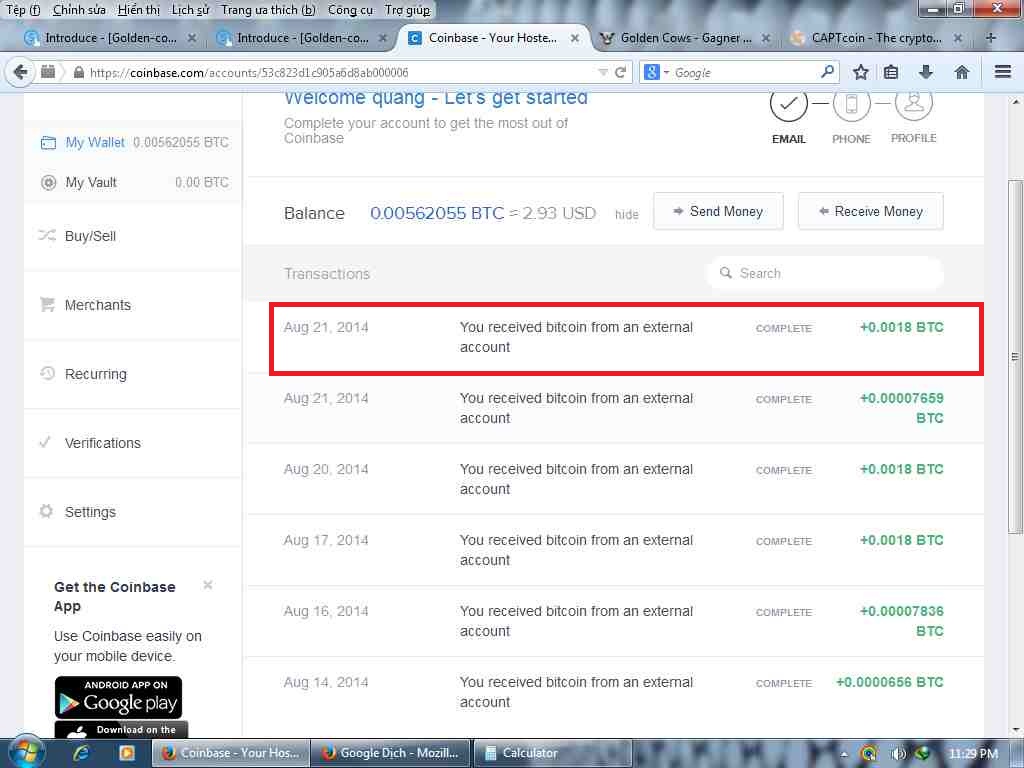Open the Aug 17, 2014 transaction row
The height and width of the screenshot is (768, 1024).
[614, 550]
